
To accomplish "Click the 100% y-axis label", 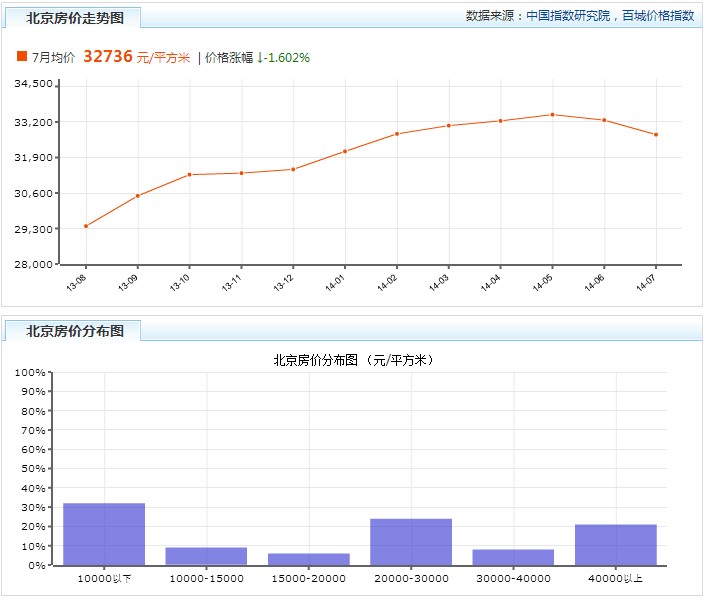I will pyautogui.click(x=30, y=372).
